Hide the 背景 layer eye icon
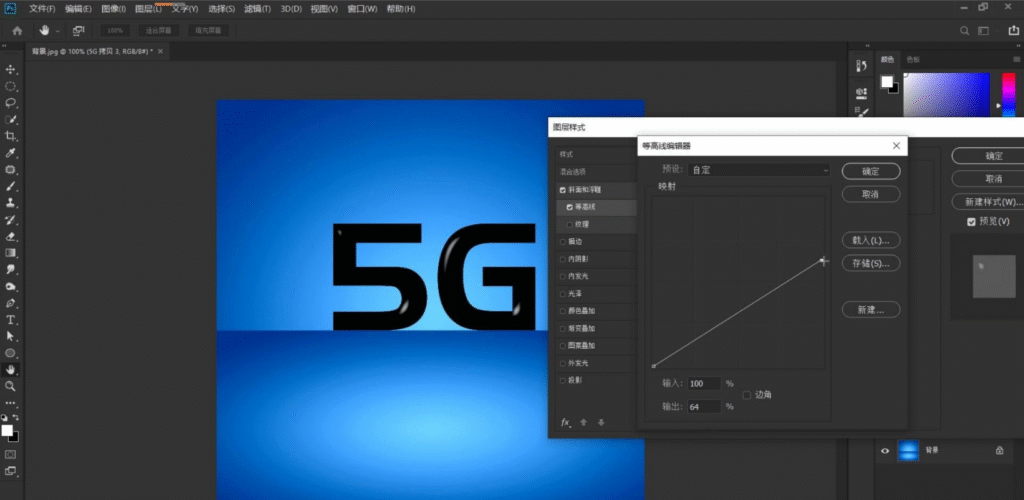This screenshot has height=500, width=1024. (886, 450)
